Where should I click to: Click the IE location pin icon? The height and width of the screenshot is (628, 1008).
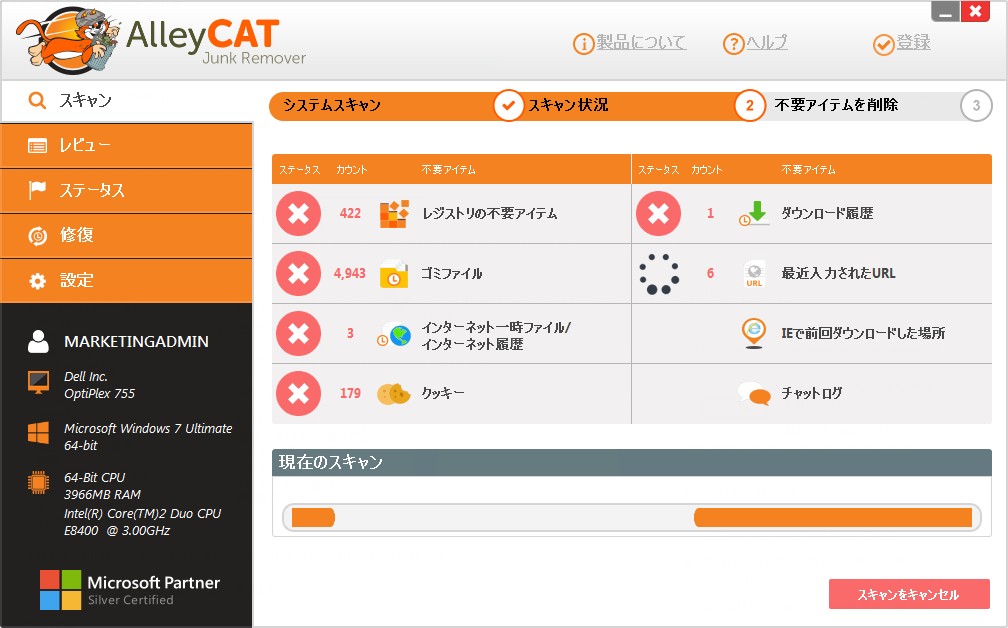[x=753, y=334]
